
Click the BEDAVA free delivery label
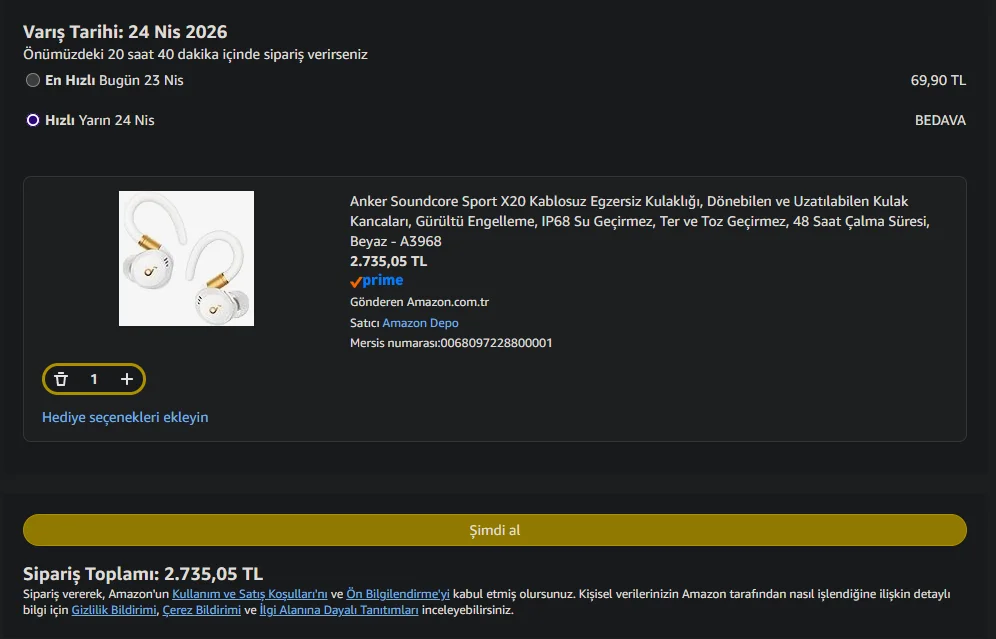(940, 120)
